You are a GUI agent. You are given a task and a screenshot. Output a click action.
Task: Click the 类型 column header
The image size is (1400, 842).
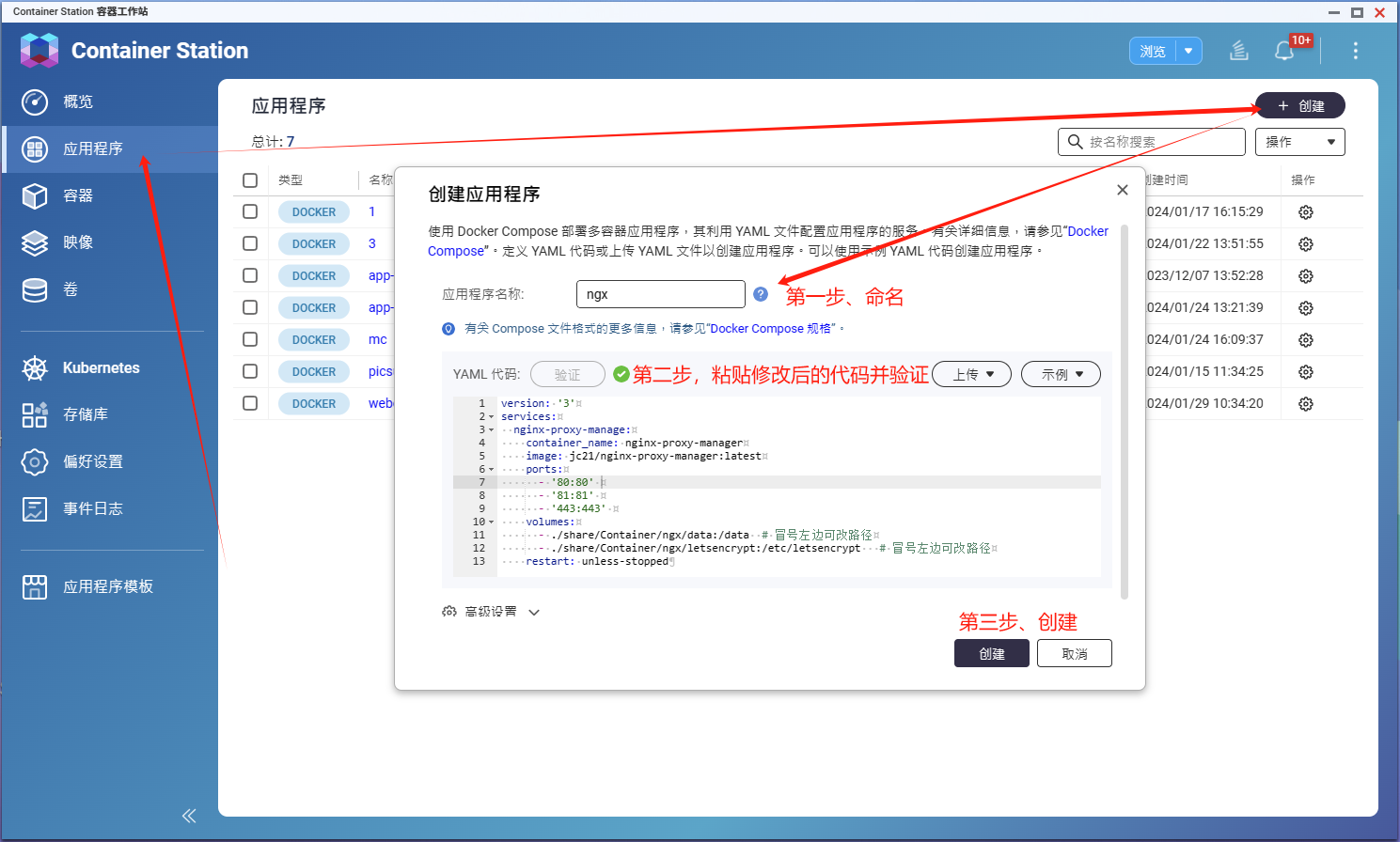(x=291, y=180)
